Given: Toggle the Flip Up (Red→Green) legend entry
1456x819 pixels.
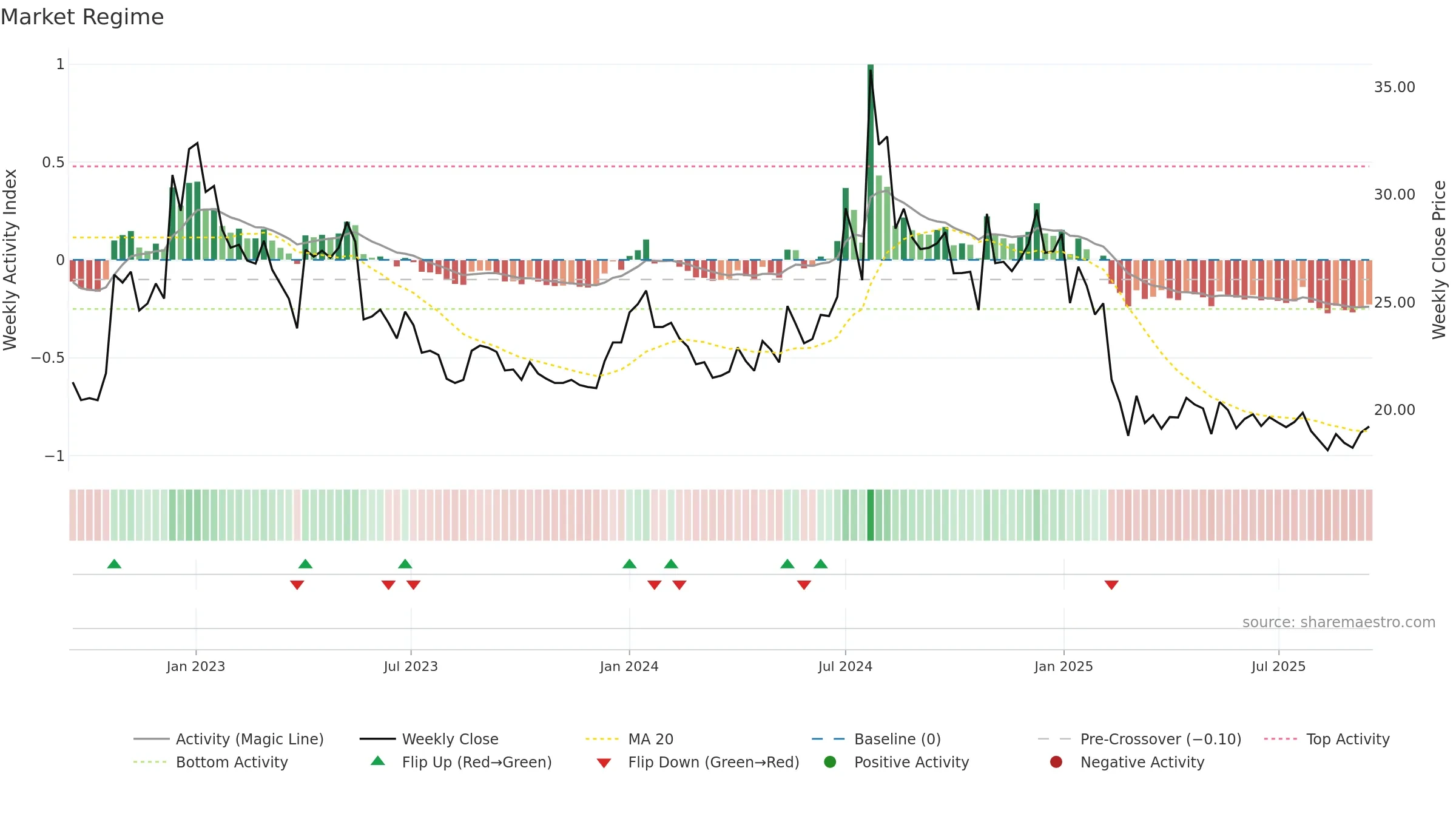Looking at the screenshot, I should (461, 762).
